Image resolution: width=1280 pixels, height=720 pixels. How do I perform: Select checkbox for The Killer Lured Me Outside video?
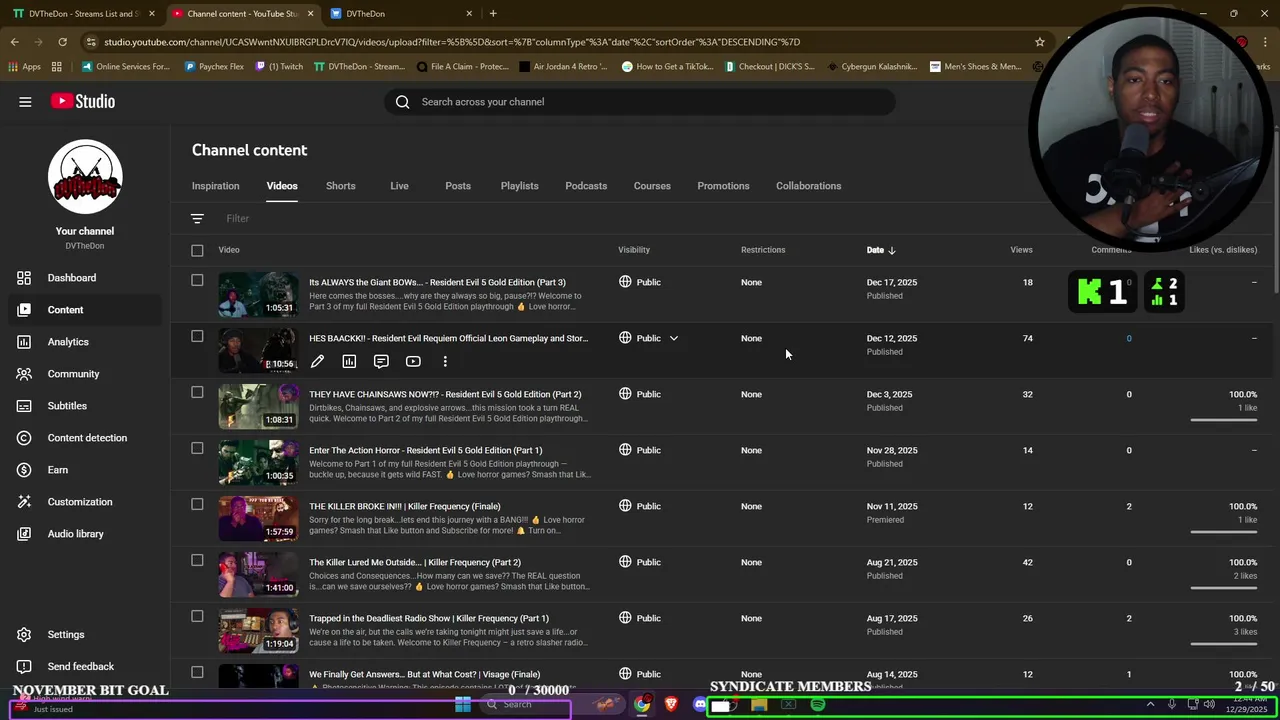click(x=197, y=560)
